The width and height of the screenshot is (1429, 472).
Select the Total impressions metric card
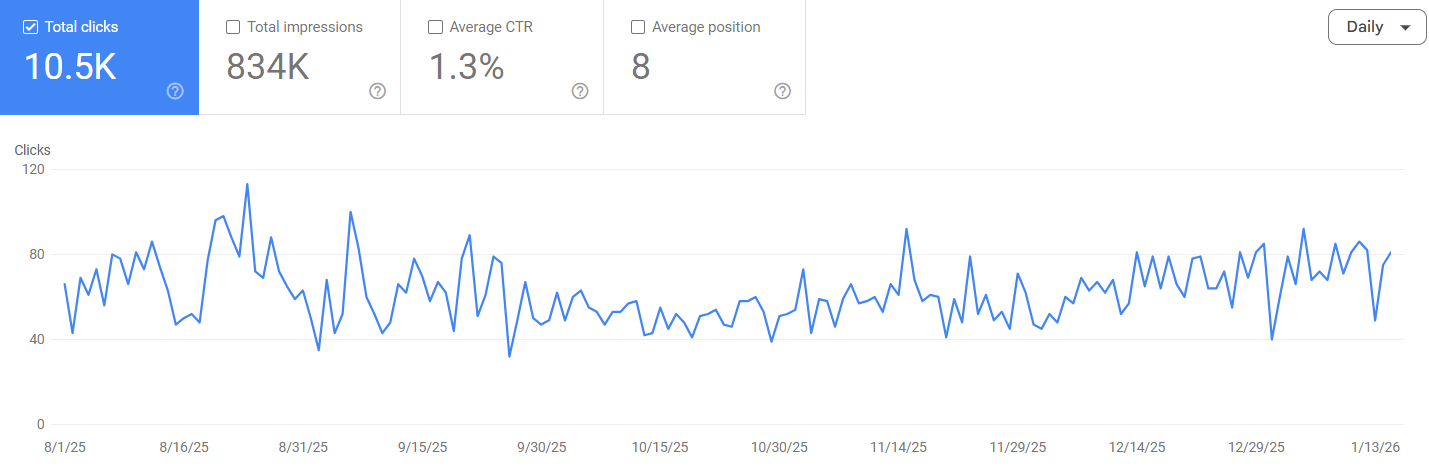300,57
